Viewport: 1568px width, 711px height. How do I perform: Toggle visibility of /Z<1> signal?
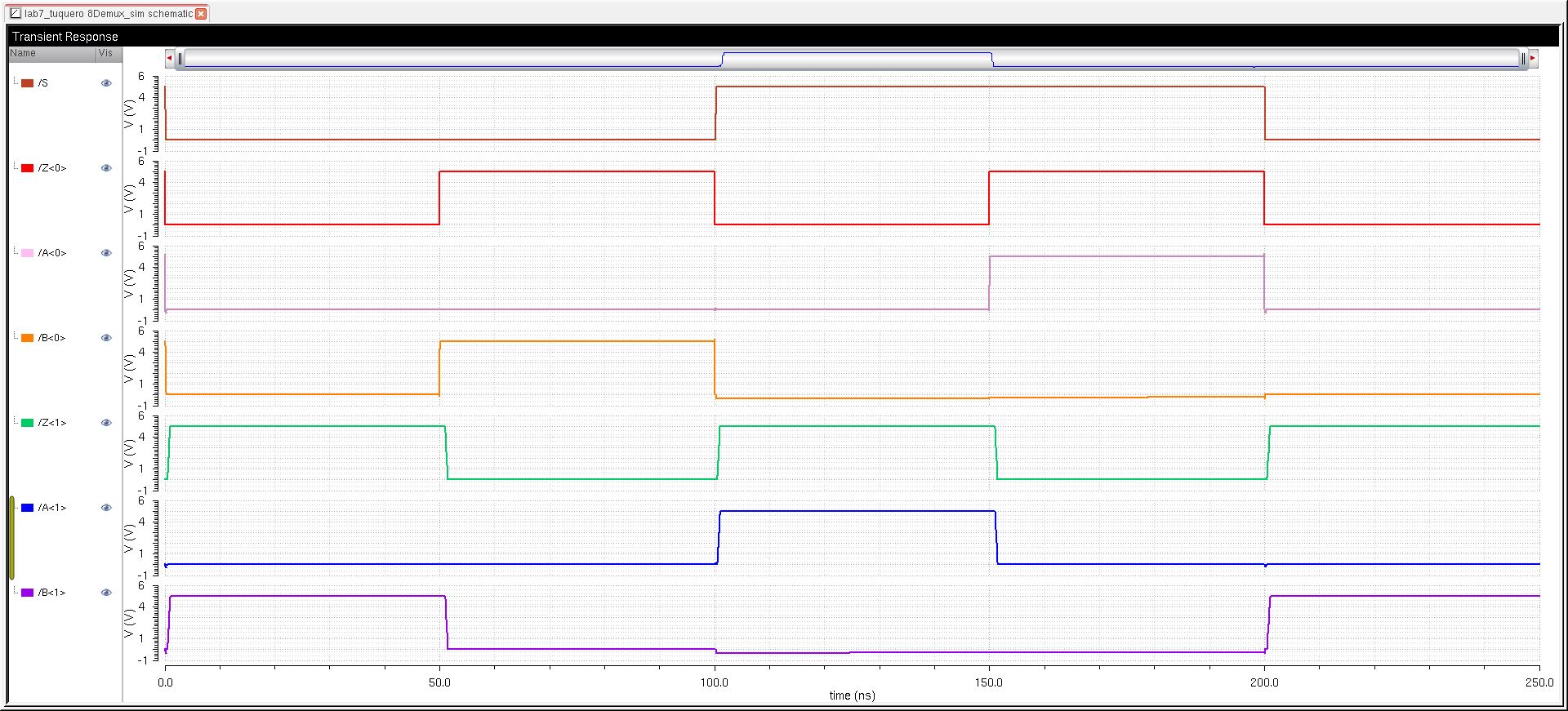pyautogui.click(x=106, y=423)
